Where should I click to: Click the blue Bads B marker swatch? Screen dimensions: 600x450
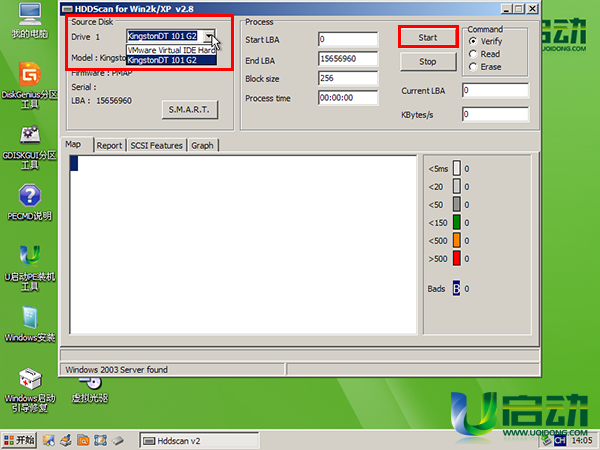[457, 288]
